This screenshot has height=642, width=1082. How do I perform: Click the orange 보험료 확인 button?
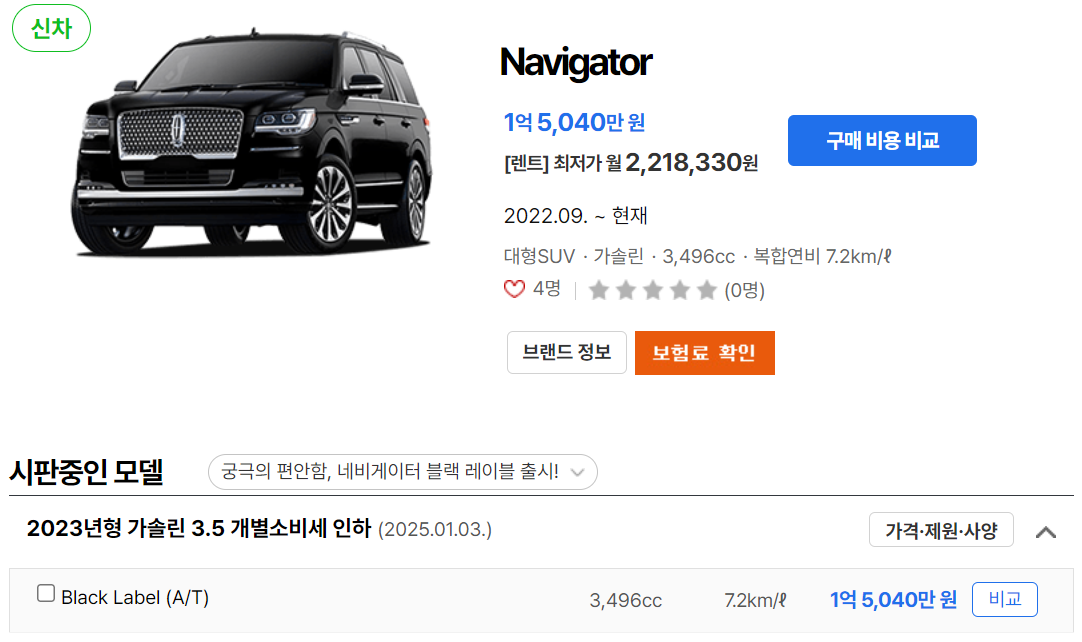(705, 353)
